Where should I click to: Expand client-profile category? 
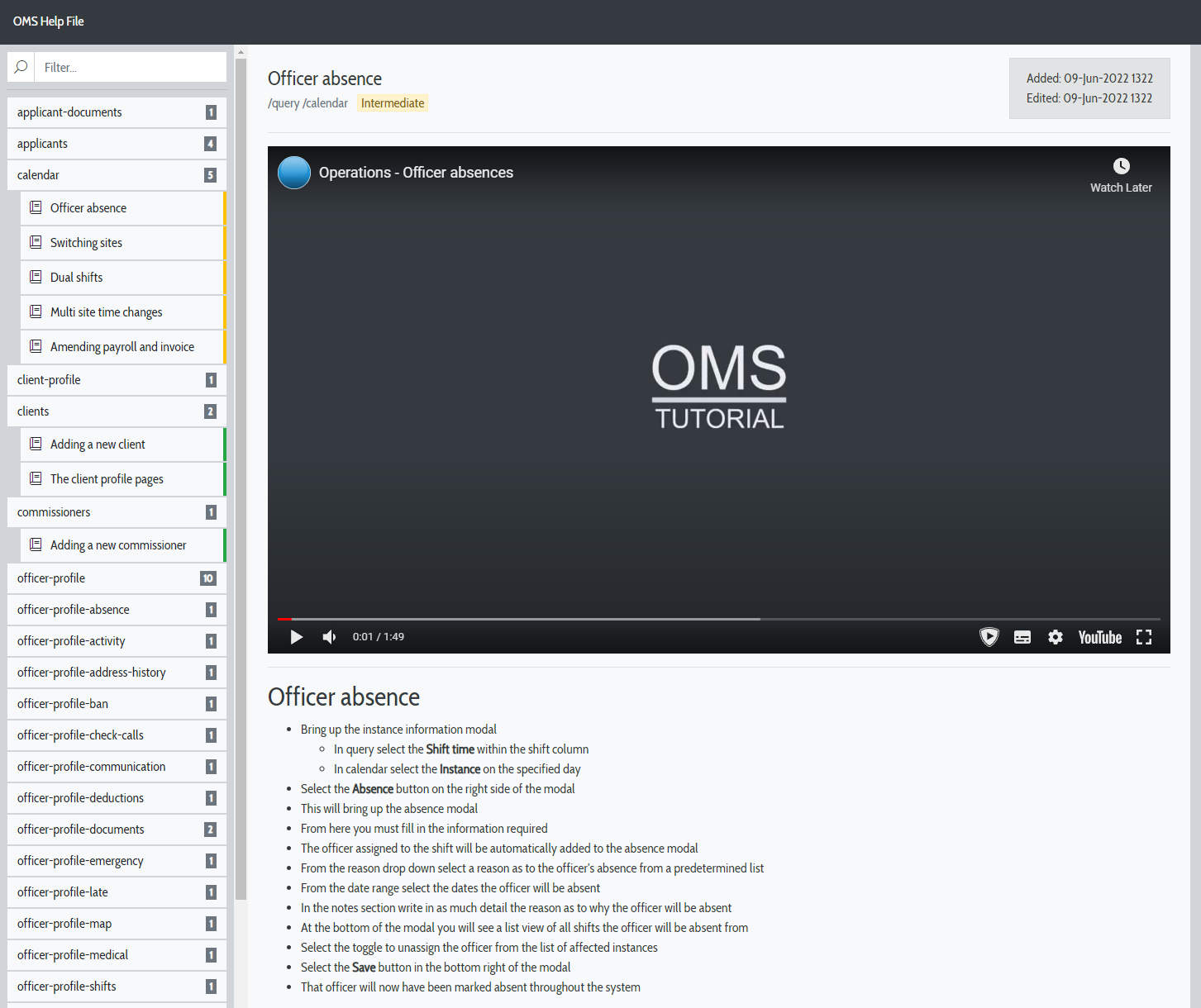[x=117, y=380]
